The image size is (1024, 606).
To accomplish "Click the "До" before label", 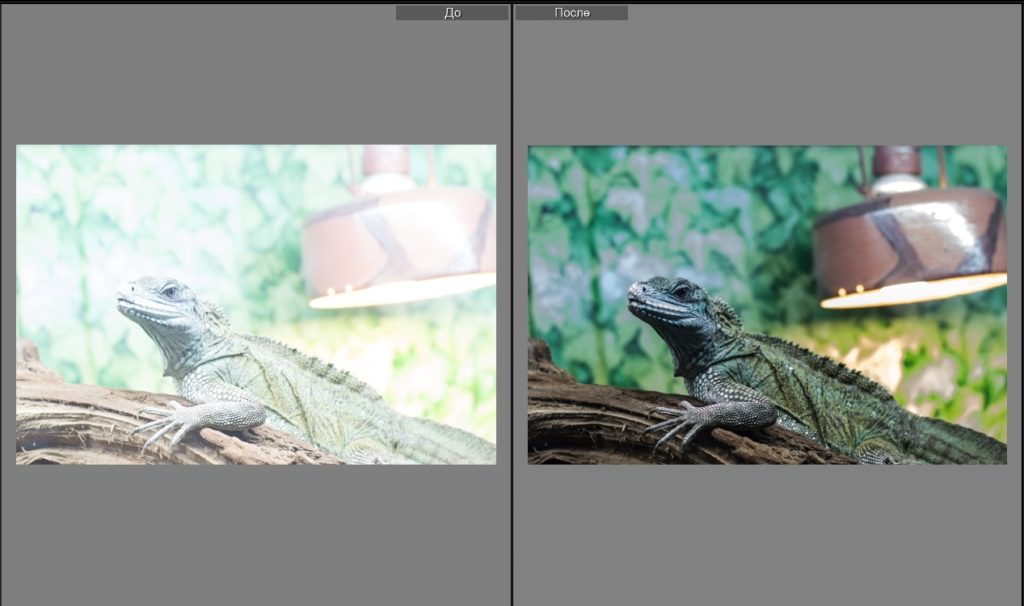I will 452,13.
